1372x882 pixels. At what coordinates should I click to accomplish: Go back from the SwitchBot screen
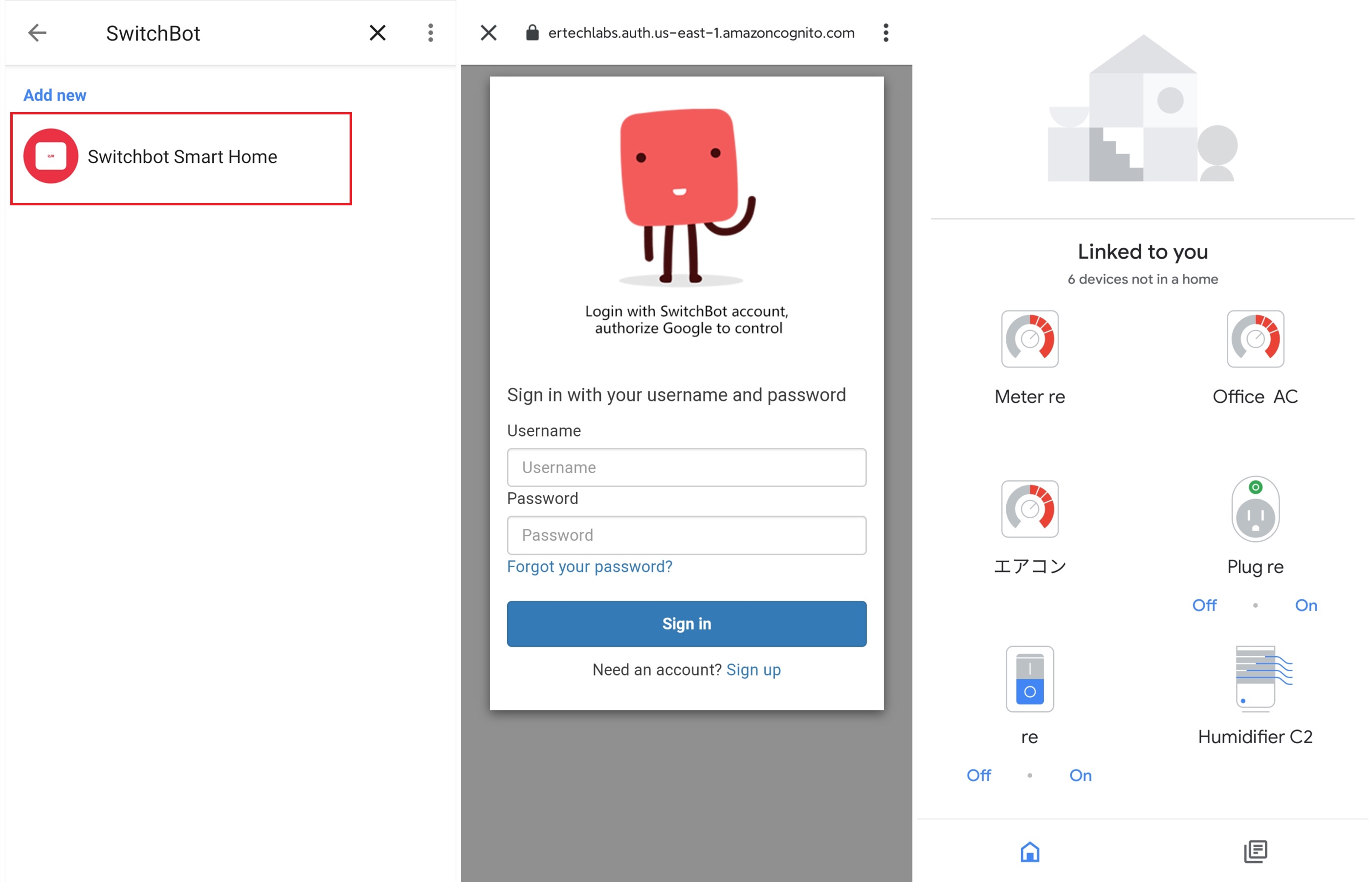pos(37,33)
